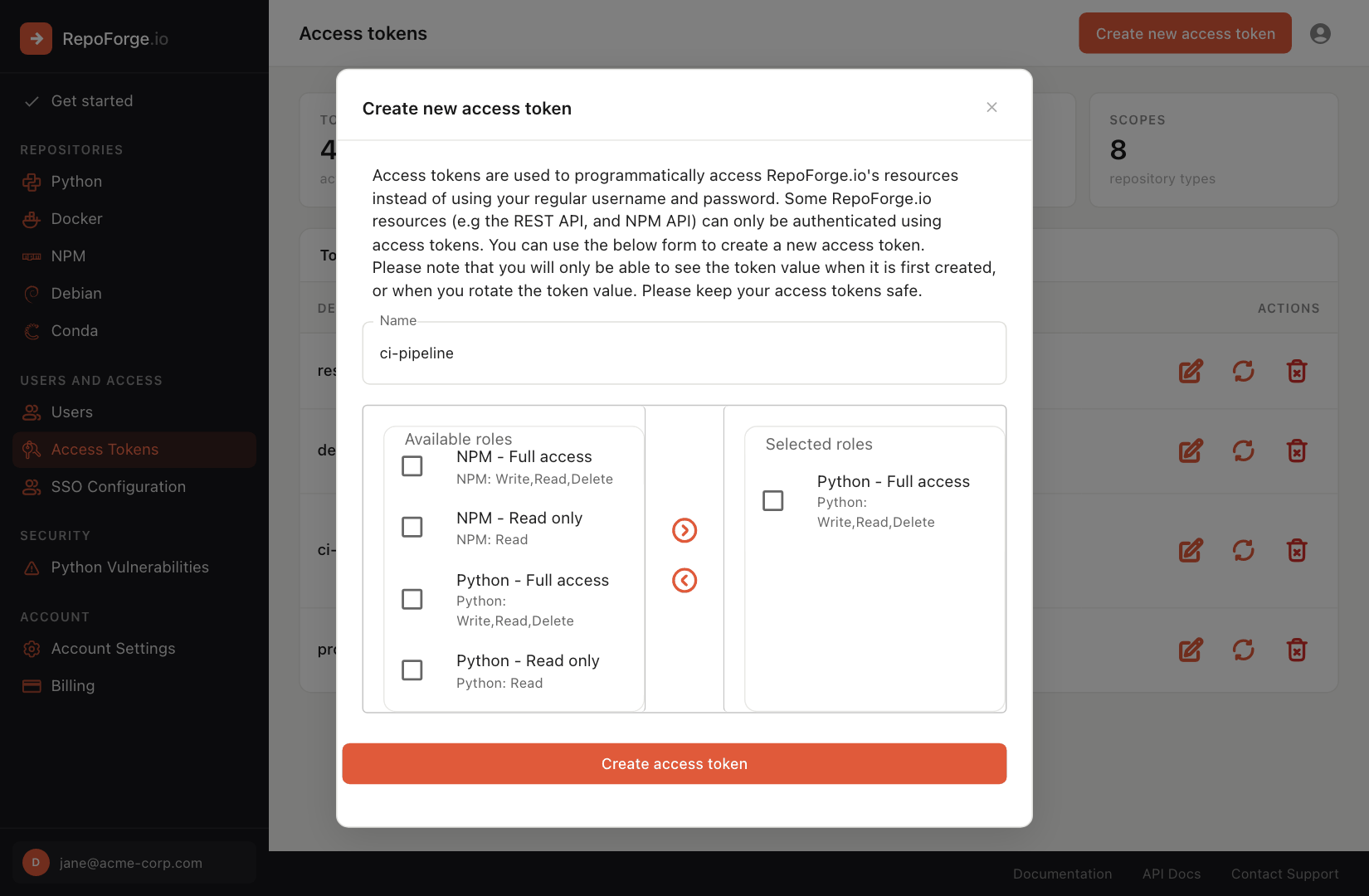
Task: Click the rotate icon in second token row
Action: (x=1244, y=450)
